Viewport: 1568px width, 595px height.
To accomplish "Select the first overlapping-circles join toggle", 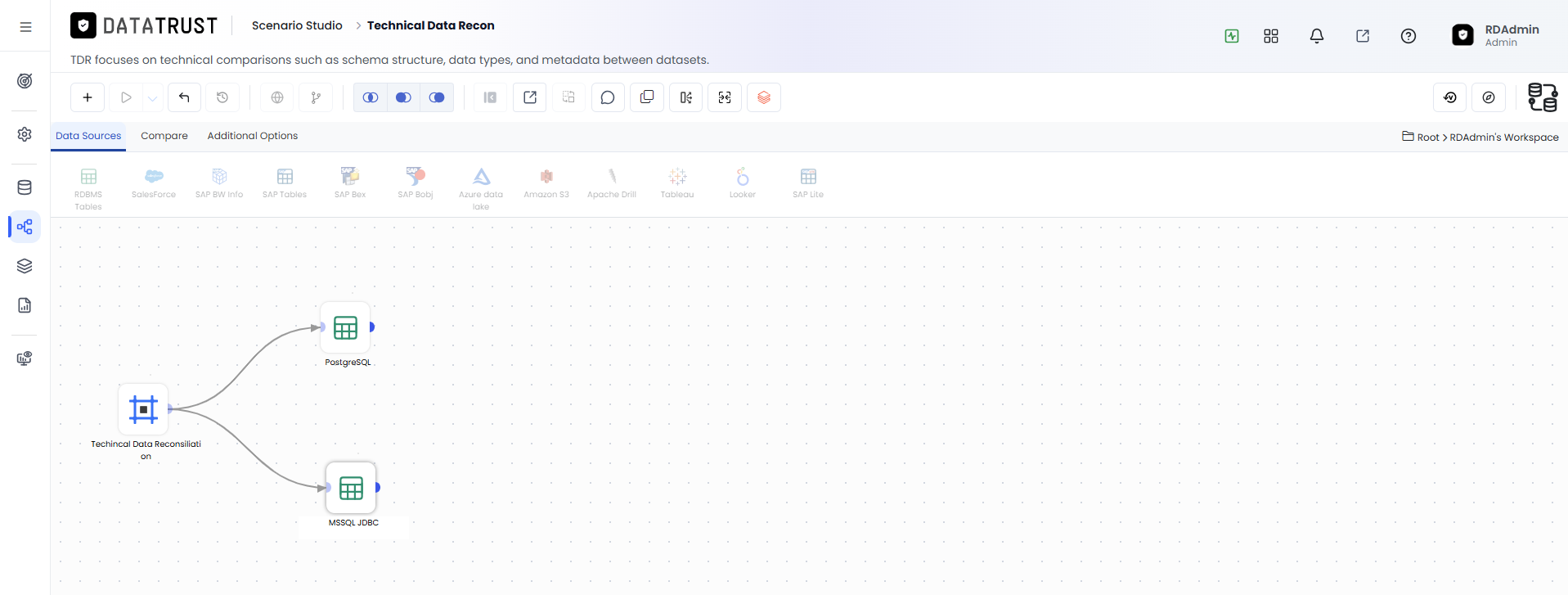I will tap(371, 97).
